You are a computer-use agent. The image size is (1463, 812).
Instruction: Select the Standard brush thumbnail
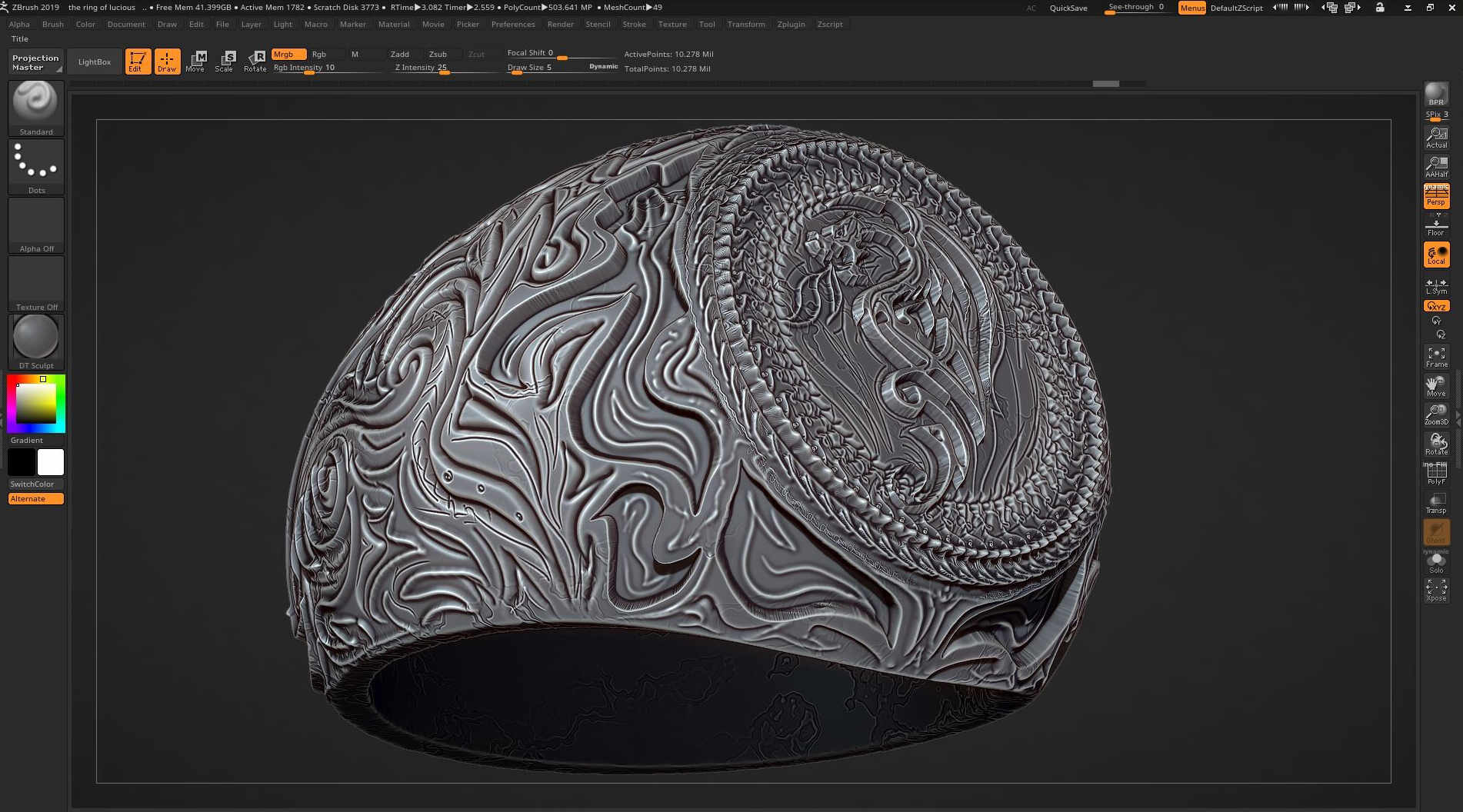36,108
